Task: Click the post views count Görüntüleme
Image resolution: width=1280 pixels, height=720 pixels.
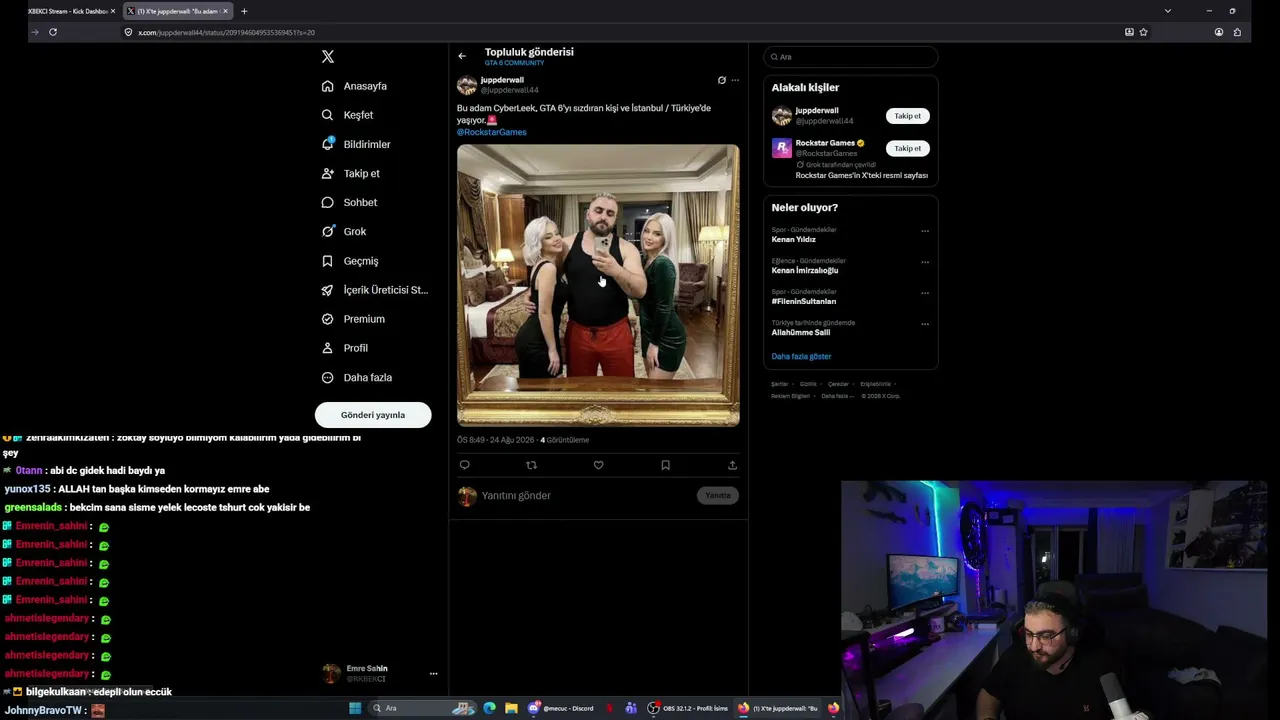Action: pos(565,440)
